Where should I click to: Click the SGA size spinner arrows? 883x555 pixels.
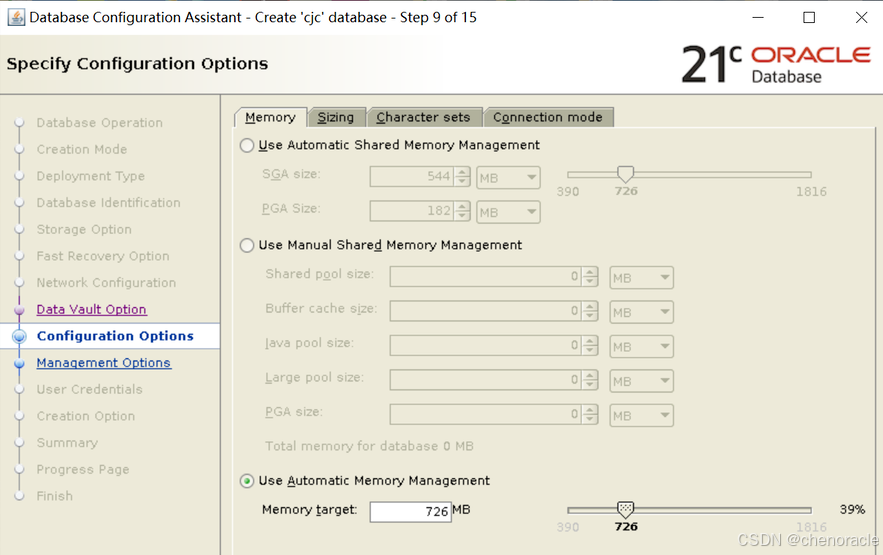click(462, 177)
